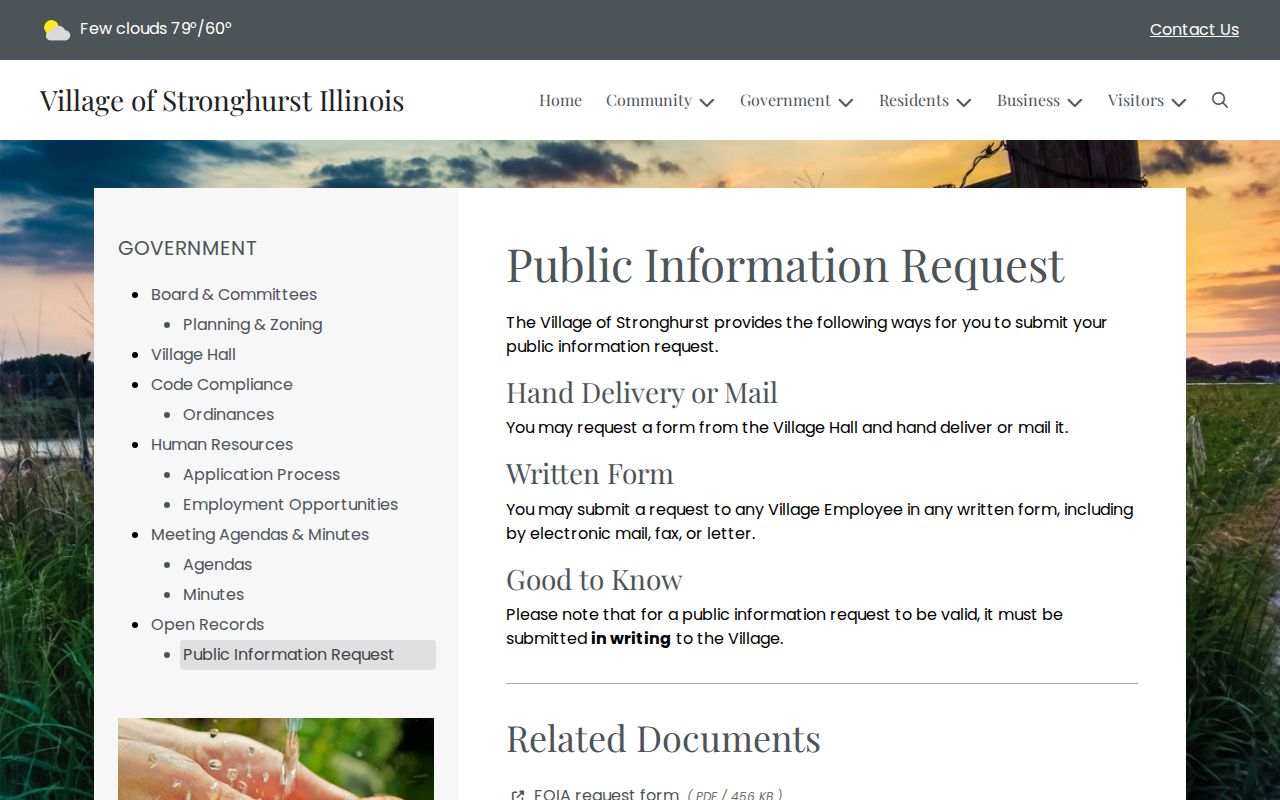The image size is (1280, 800).
Task: Open the Government nav label
Action: pos(785,100)
